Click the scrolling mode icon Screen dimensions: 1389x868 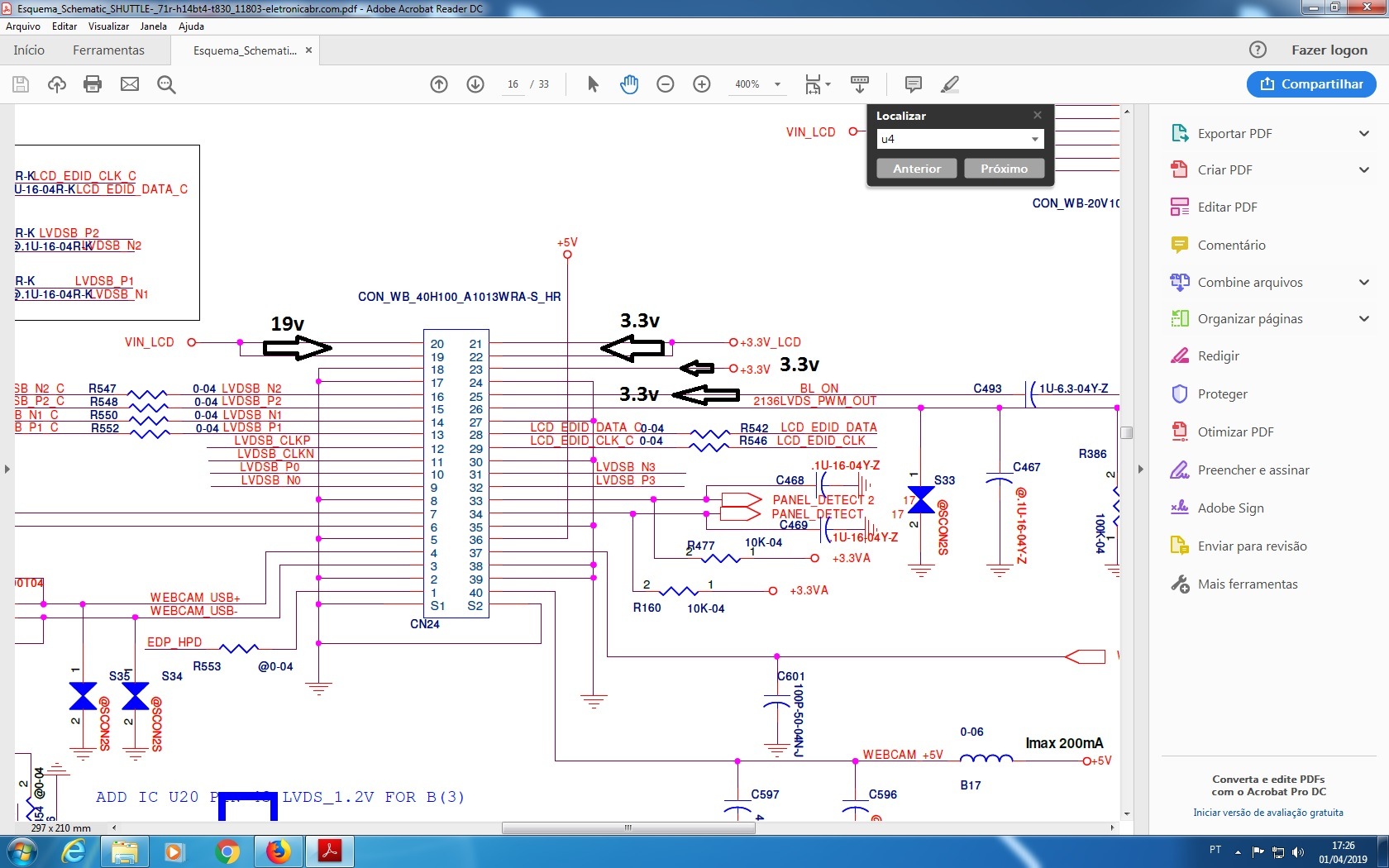coord(860,84)
